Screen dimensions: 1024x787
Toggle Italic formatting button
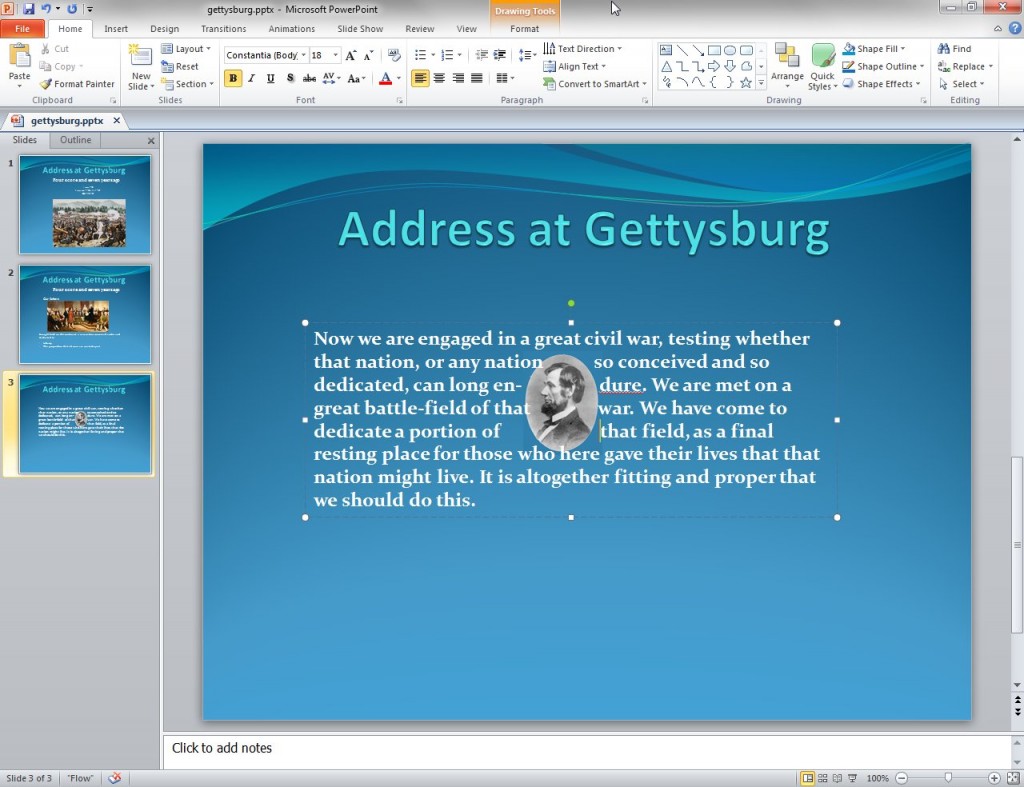coord(252,78)
